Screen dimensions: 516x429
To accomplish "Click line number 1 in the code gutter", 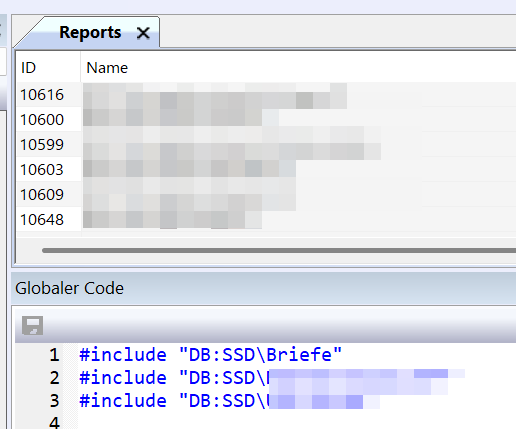I will pyautogui.click(x=55, y=354).
